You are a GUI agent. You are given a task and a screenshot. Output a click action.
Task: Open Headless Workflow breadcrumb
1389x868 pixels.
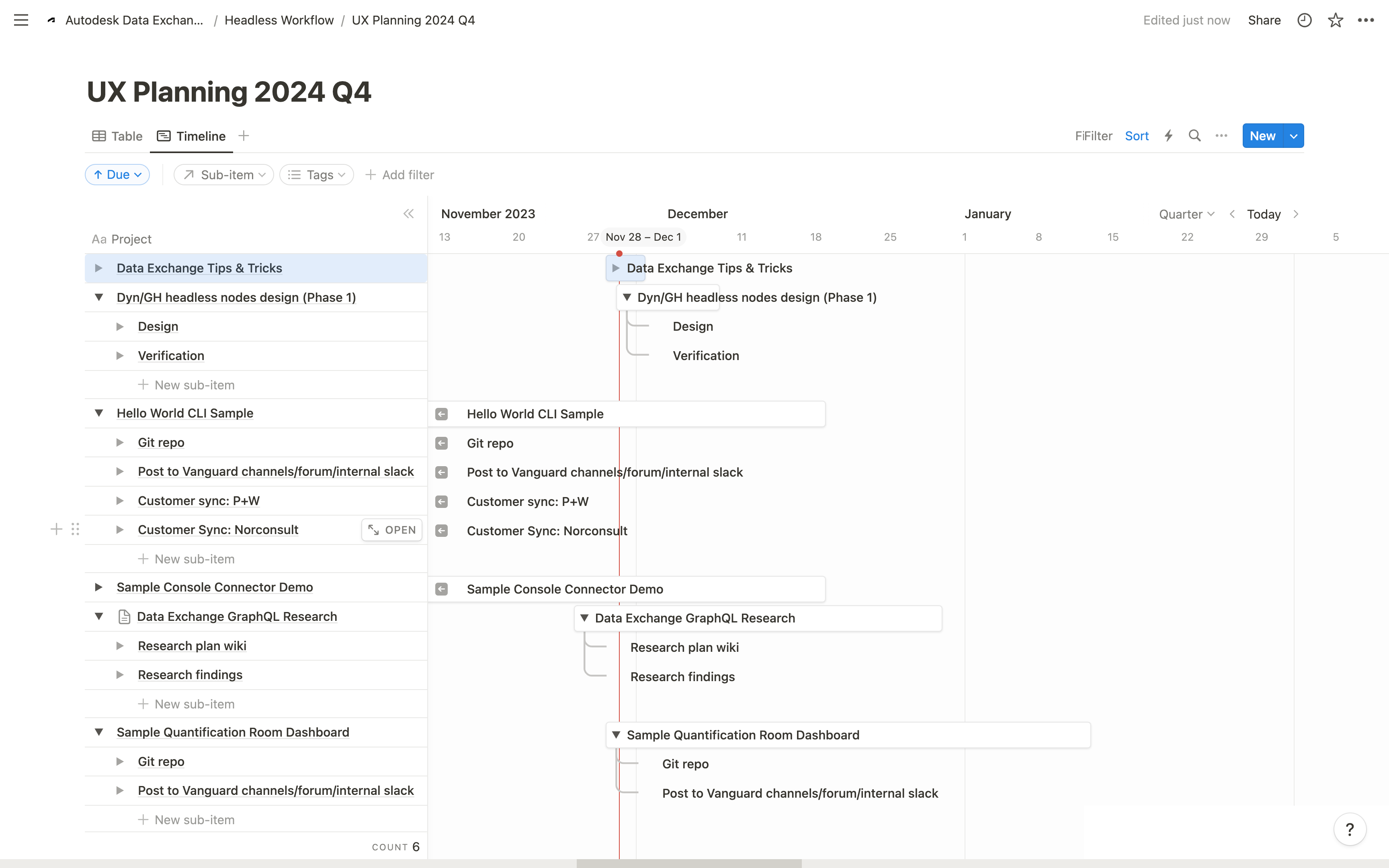tap(279, 20)
